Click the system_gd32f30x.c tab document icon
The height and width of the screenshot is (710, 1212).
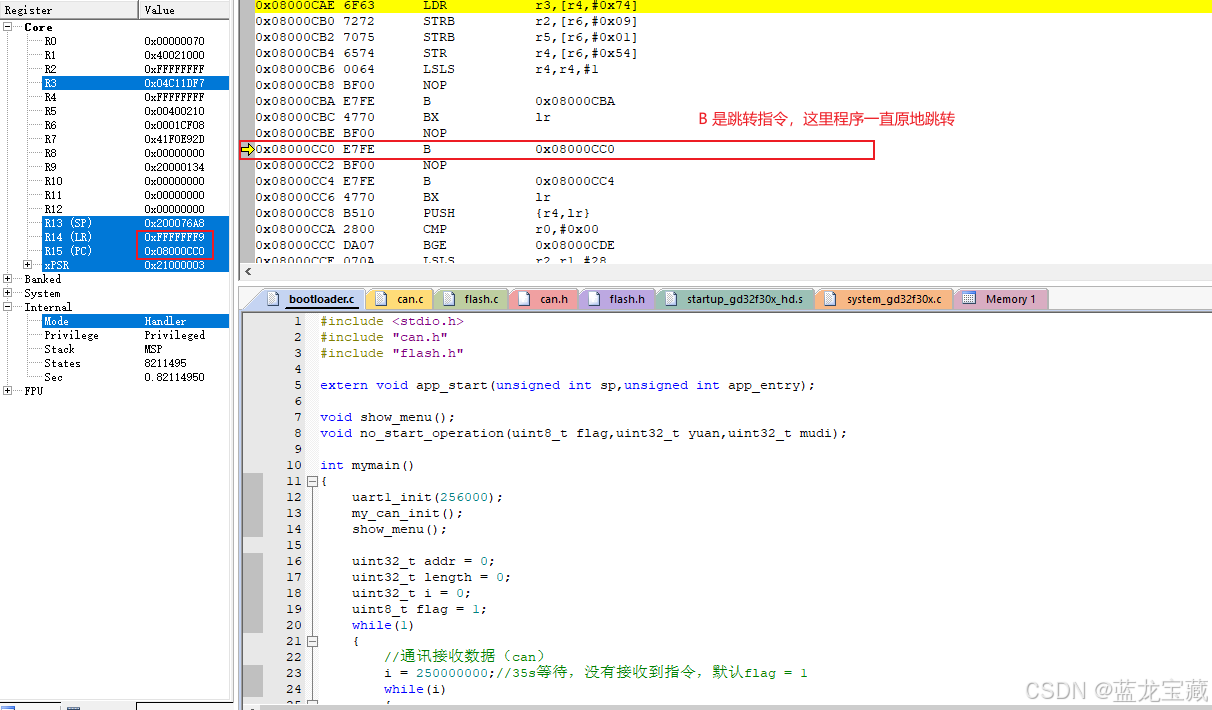830,298
